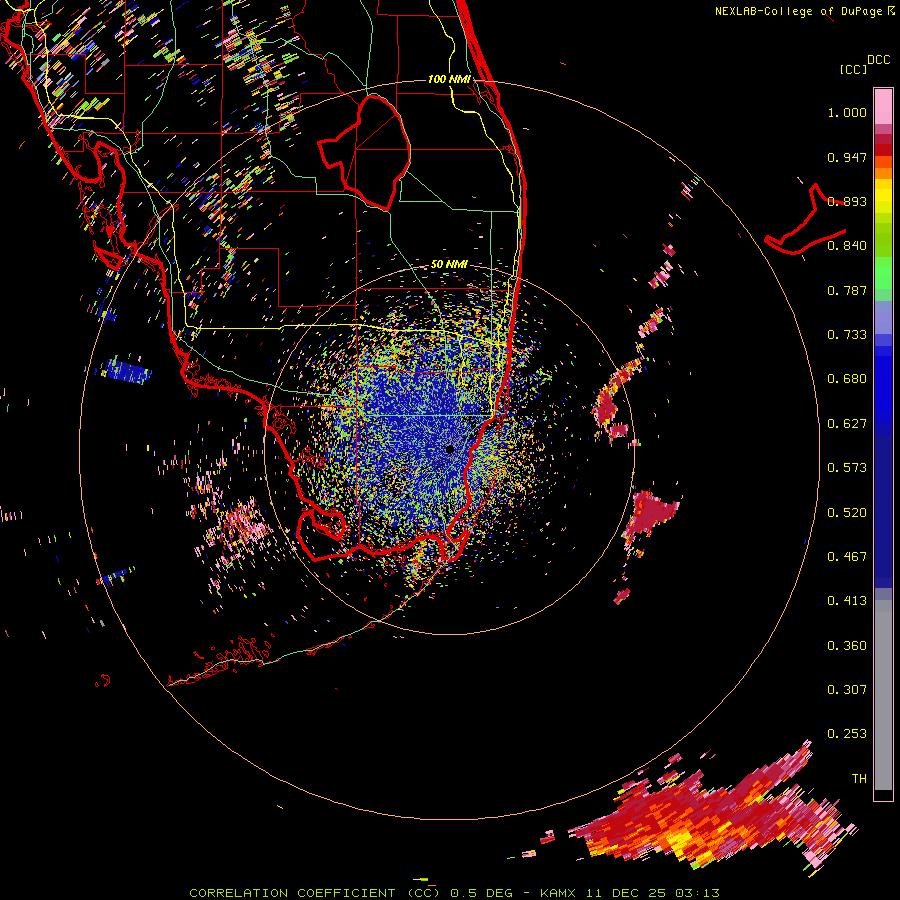Click the black radar site dot at KAMX
The height and width of the screenshot is (900, 900).
[451, 449]
